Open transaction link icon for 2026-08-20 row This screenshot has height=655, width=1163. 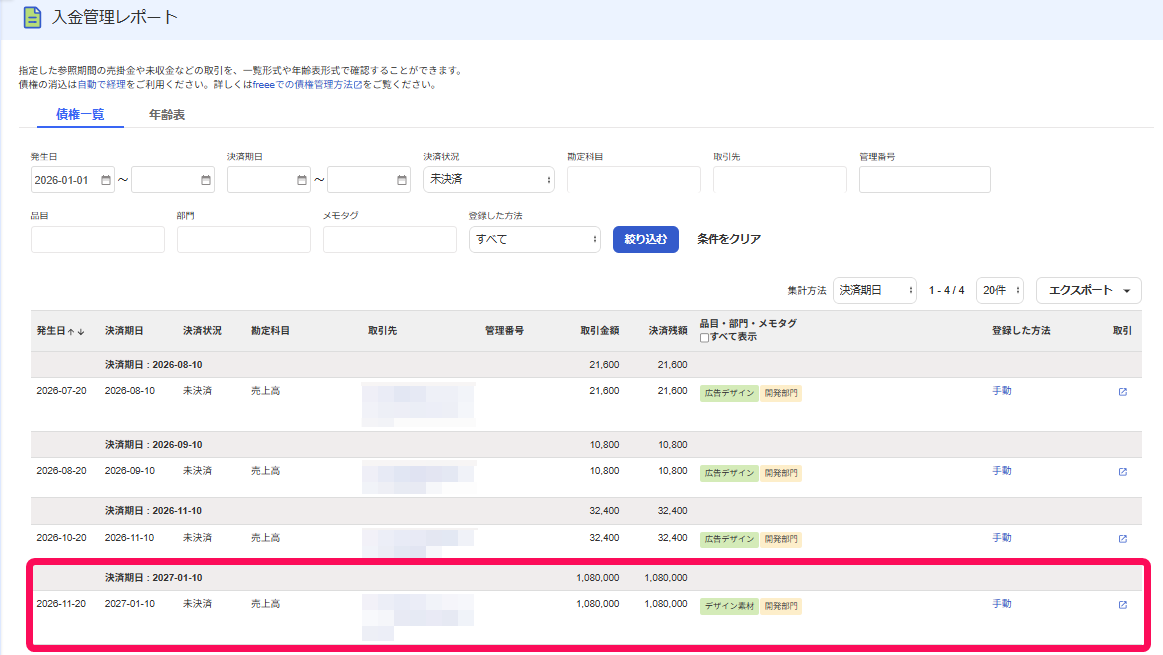(1123, 472)
